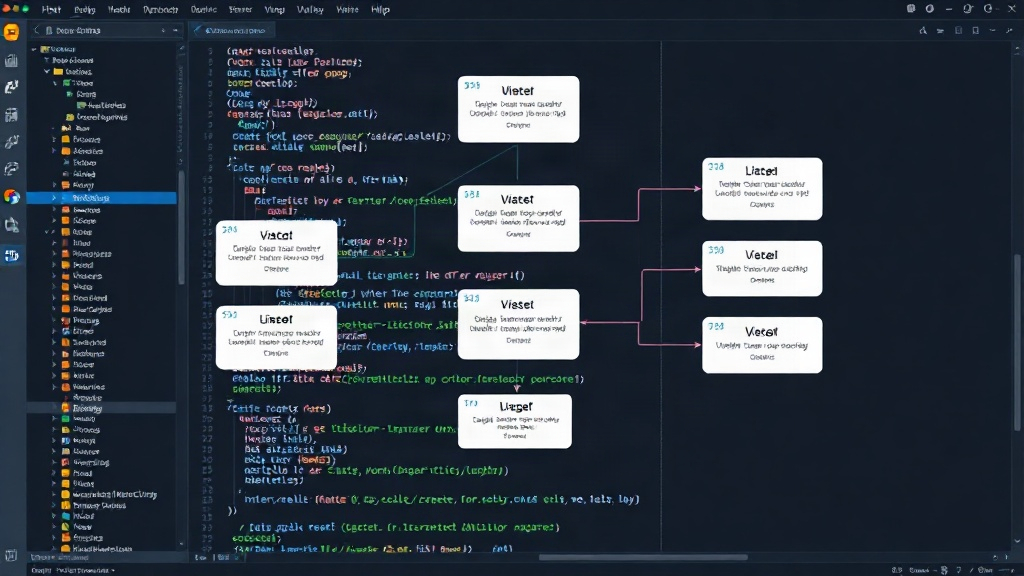Image resolution: width=1024 pixels, height=576 pixels.
Task: Open the first menu next to the window dots
Action: tap(51, 10)
